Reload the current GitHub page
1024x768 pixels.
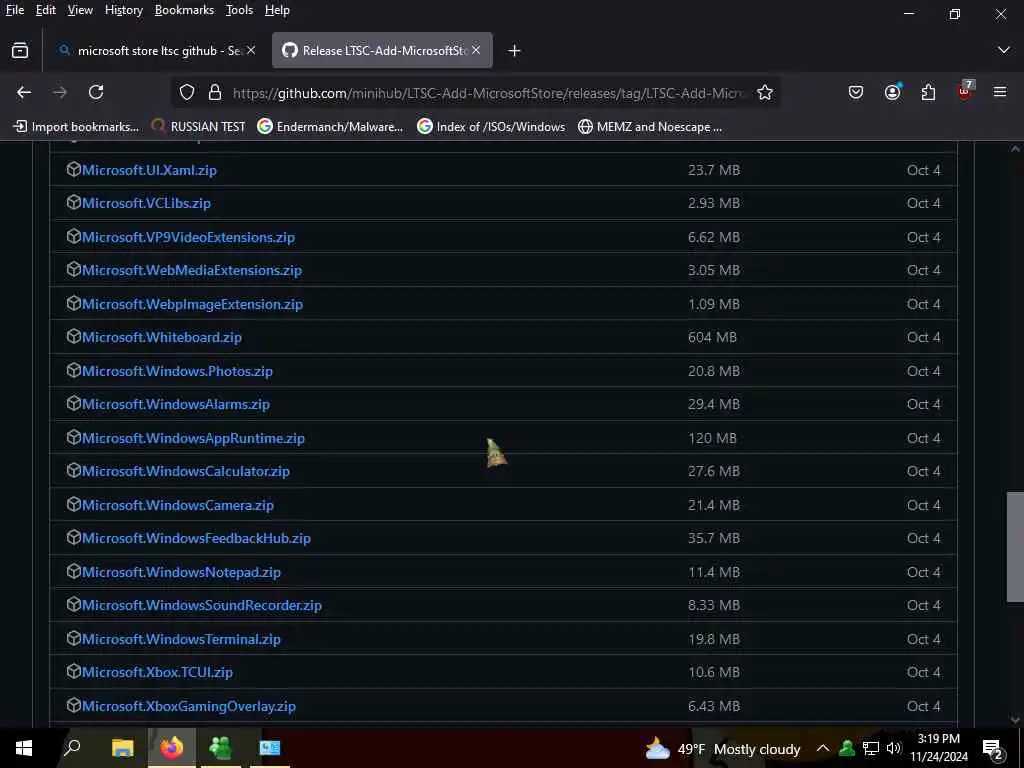click(96, 93)
